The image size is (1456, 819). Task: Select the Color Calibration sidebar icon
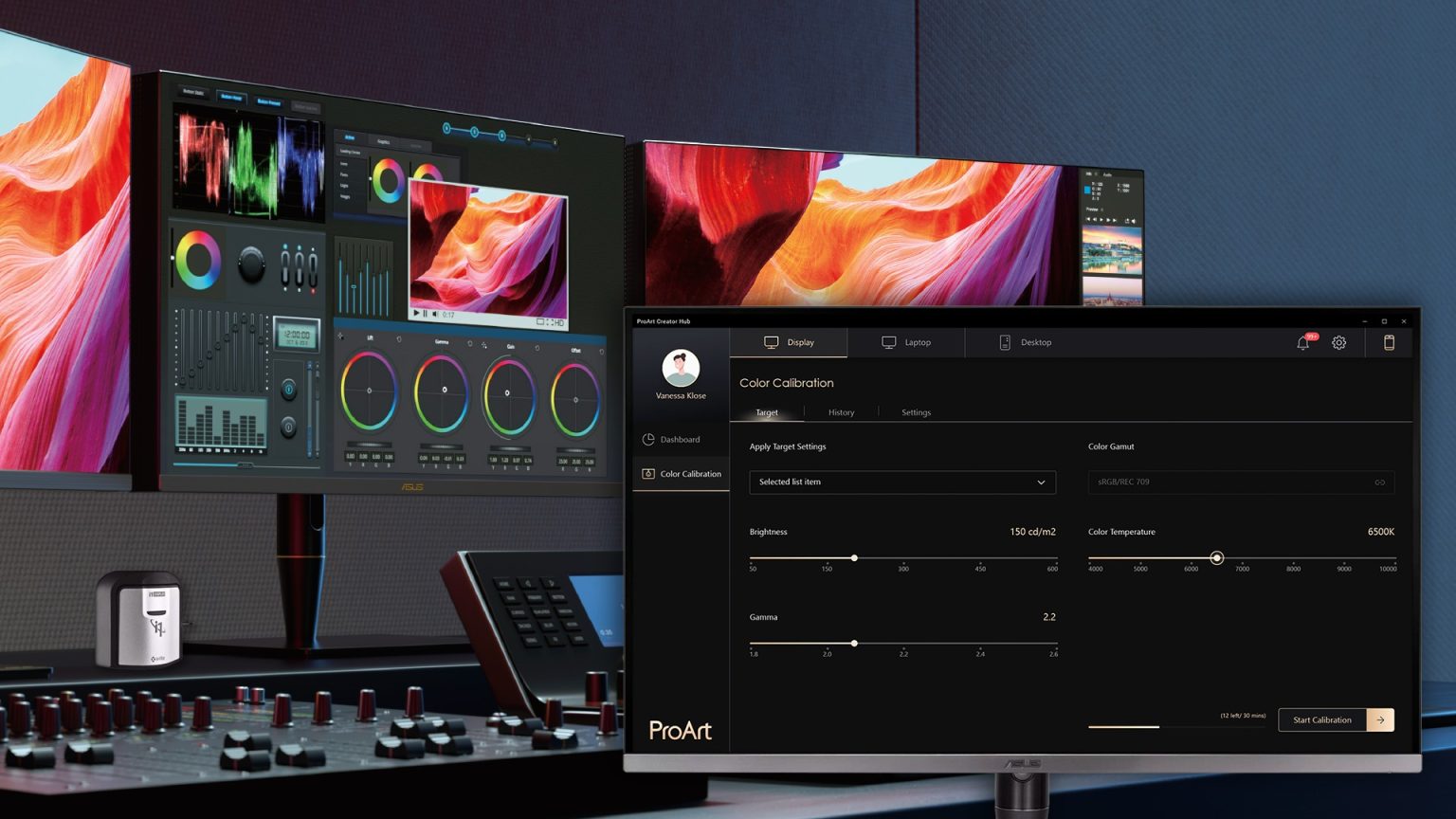point(649,474)
